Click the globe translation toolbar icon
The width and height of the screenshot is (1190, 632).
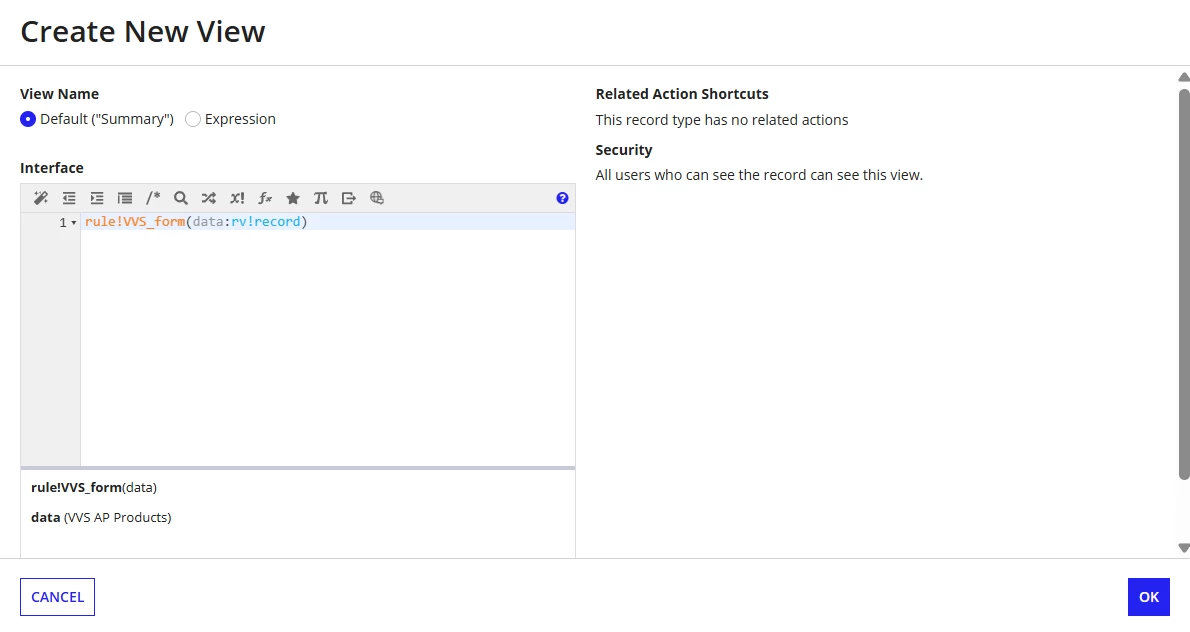[x=376, y=198]
